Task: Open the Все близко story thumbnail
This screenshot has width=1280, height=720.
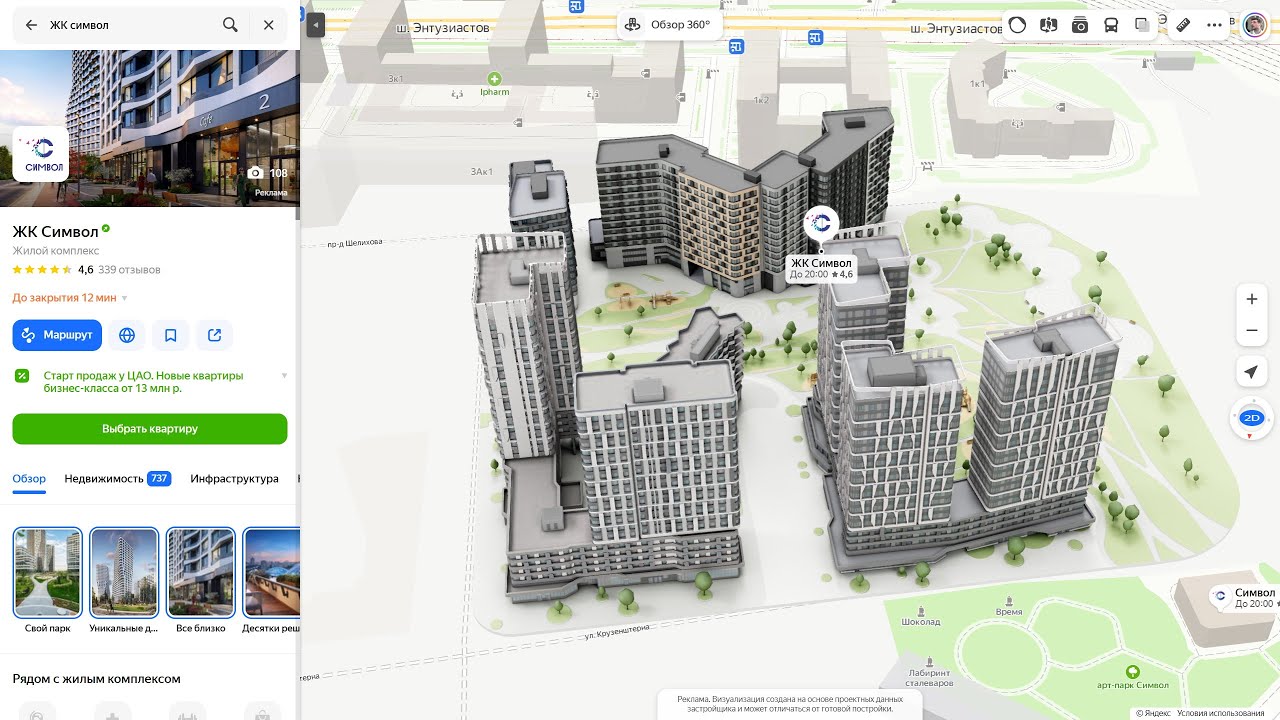Action: [200, 572]
